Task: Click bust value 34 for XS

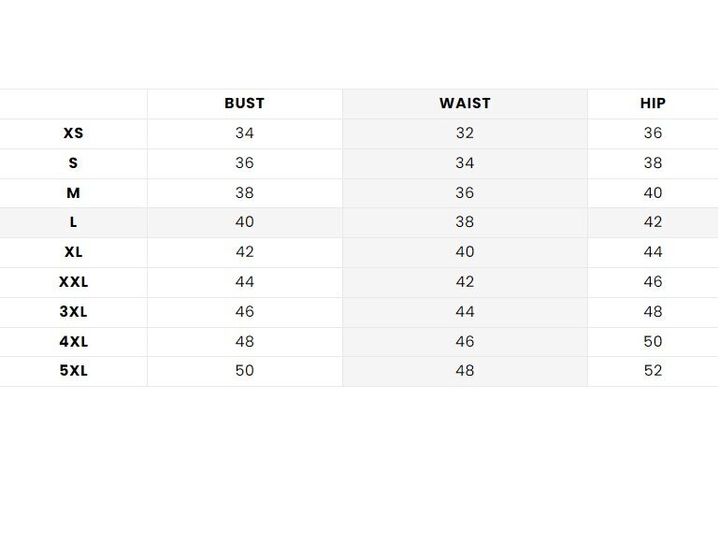Action: [x=244, y=133]
